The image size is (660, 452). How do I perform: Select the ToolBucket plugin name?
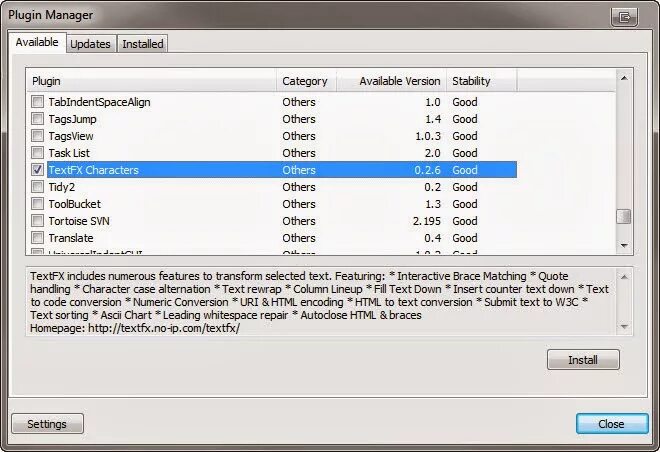coord(75,204)
